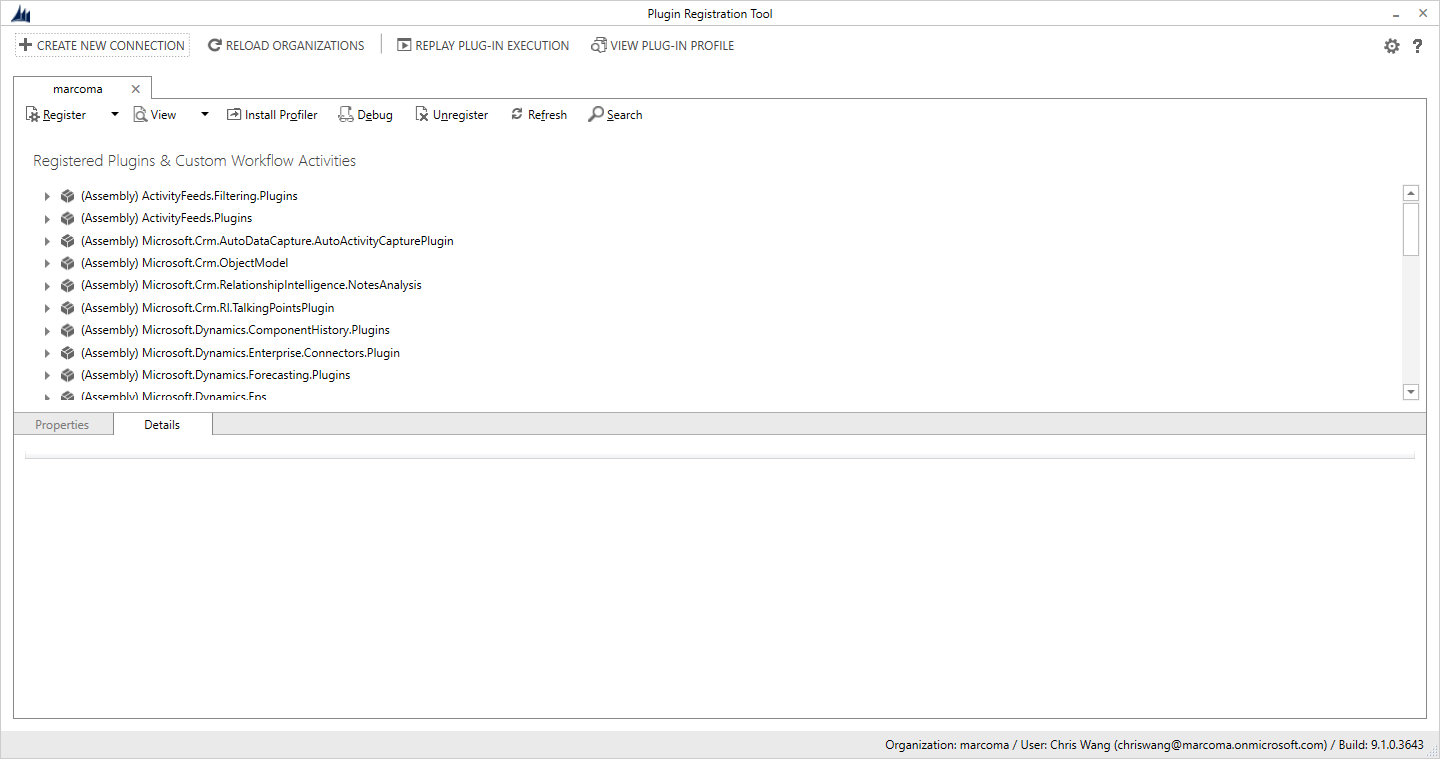Expand the NotesAnalysis assembly node
Image resolution: width=1440 pixels, height=759 pixels.
pos(47,285)
